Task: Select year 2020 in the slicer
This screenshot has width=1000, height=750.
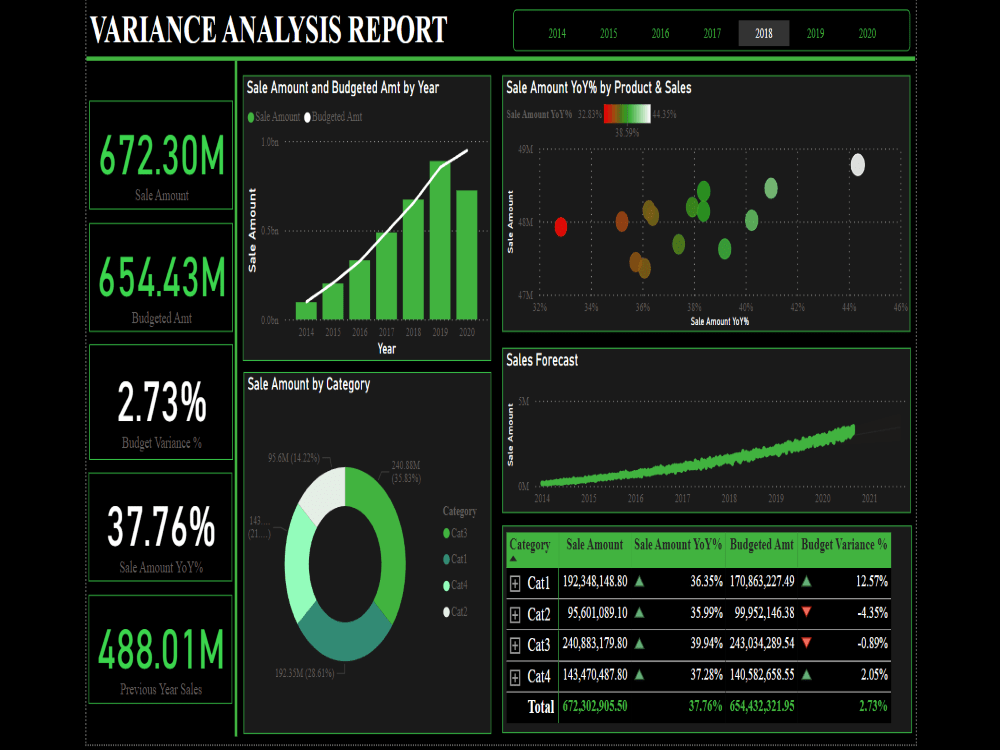Action: (866, 33)
